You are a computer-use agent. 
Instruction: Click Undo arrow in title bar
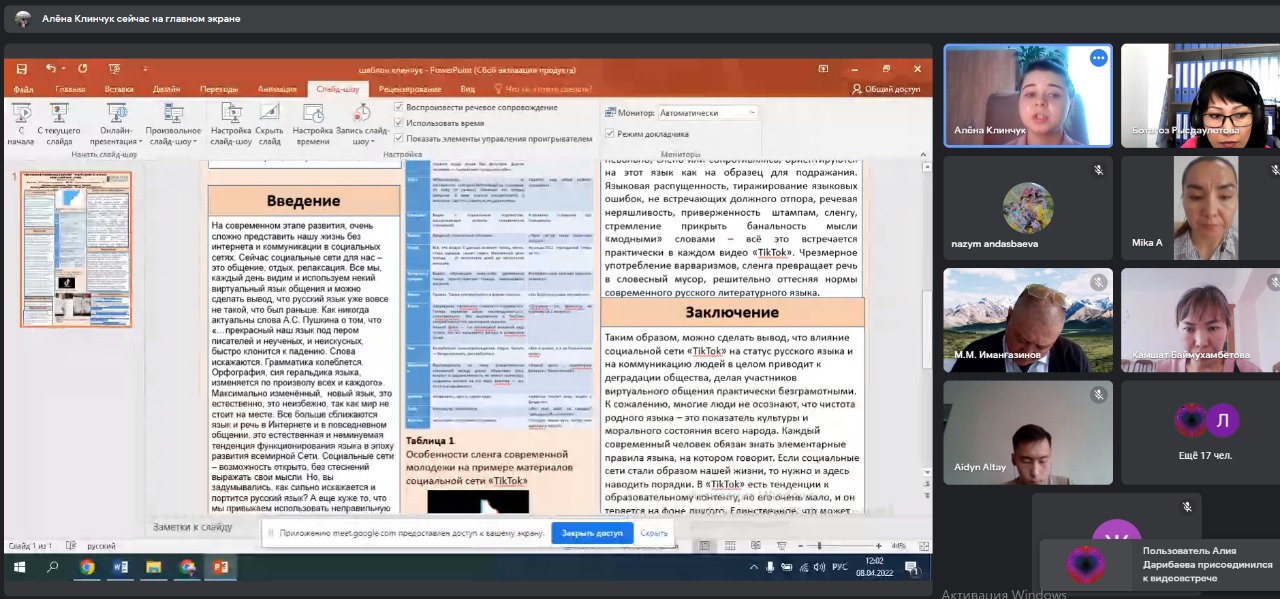(50, 69)
